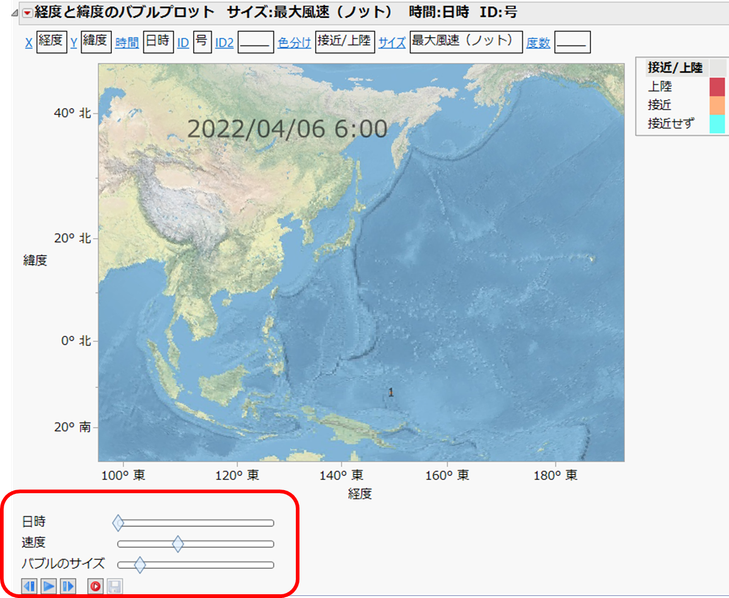Viewport: 729px width, 598px height.
Task: Click the 色分け role link
Action: click(294, 43)
